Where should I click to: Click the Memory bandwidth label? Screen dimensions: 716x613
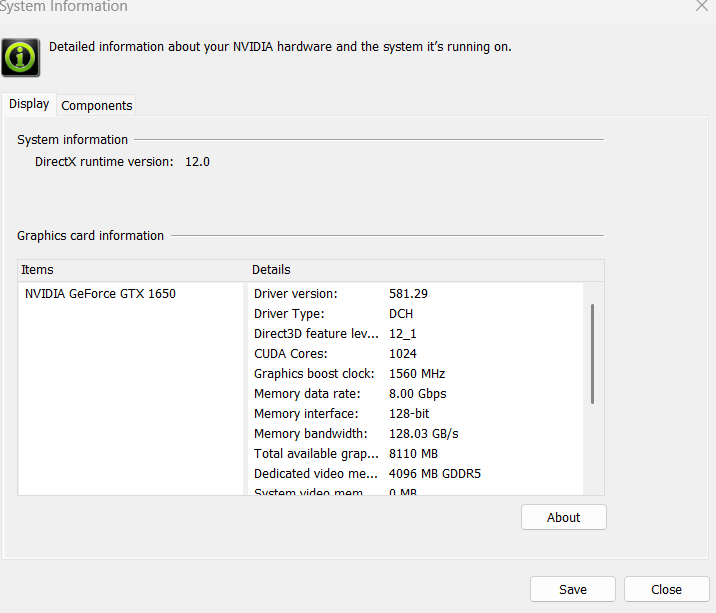(311, 434)
